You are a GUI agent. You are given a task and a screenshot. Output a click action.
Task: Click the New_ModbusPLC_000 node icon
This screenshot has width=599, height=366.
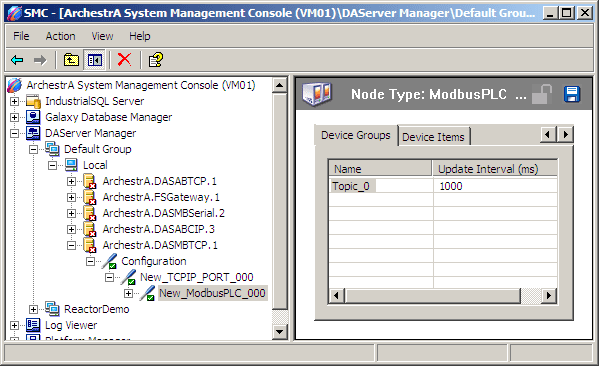(x=147, y=293)
